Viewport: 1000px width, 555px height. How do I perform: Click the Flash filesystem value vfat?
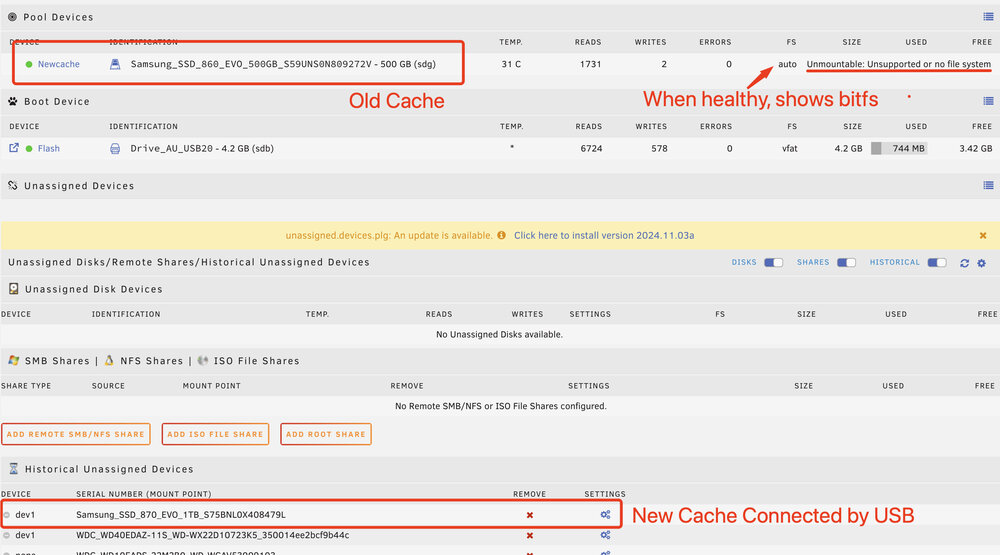click(790, 148)
